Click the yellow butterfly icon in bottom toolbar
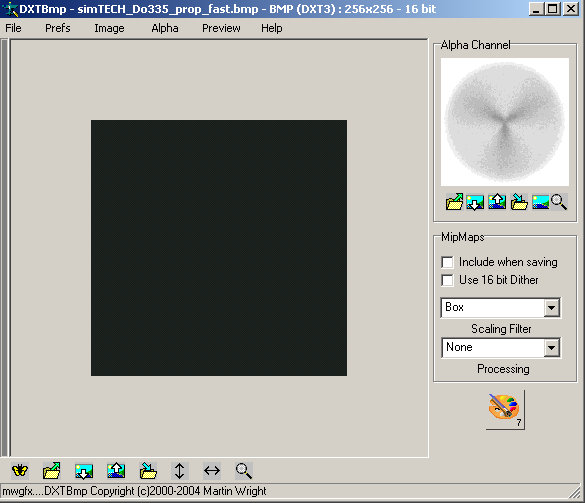The height and width of the screenshot is (503, 585). (x=20, y=471)
